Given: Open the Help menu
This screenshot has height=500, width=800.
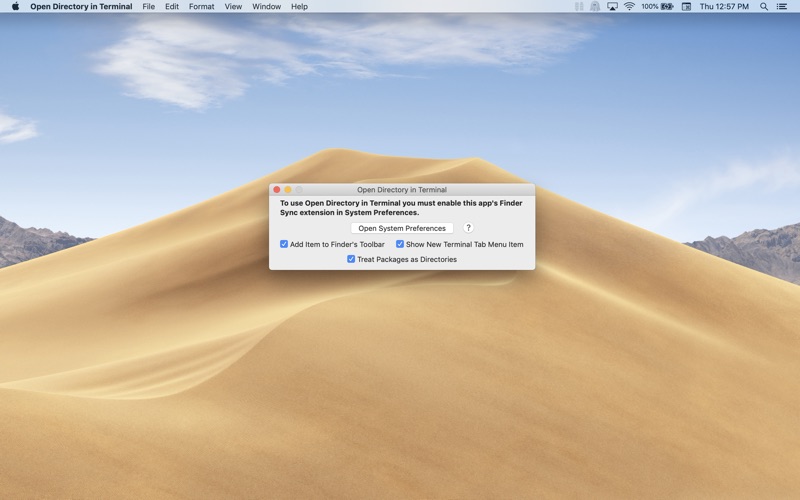Looking at the screenshot, I should [299, 7].
